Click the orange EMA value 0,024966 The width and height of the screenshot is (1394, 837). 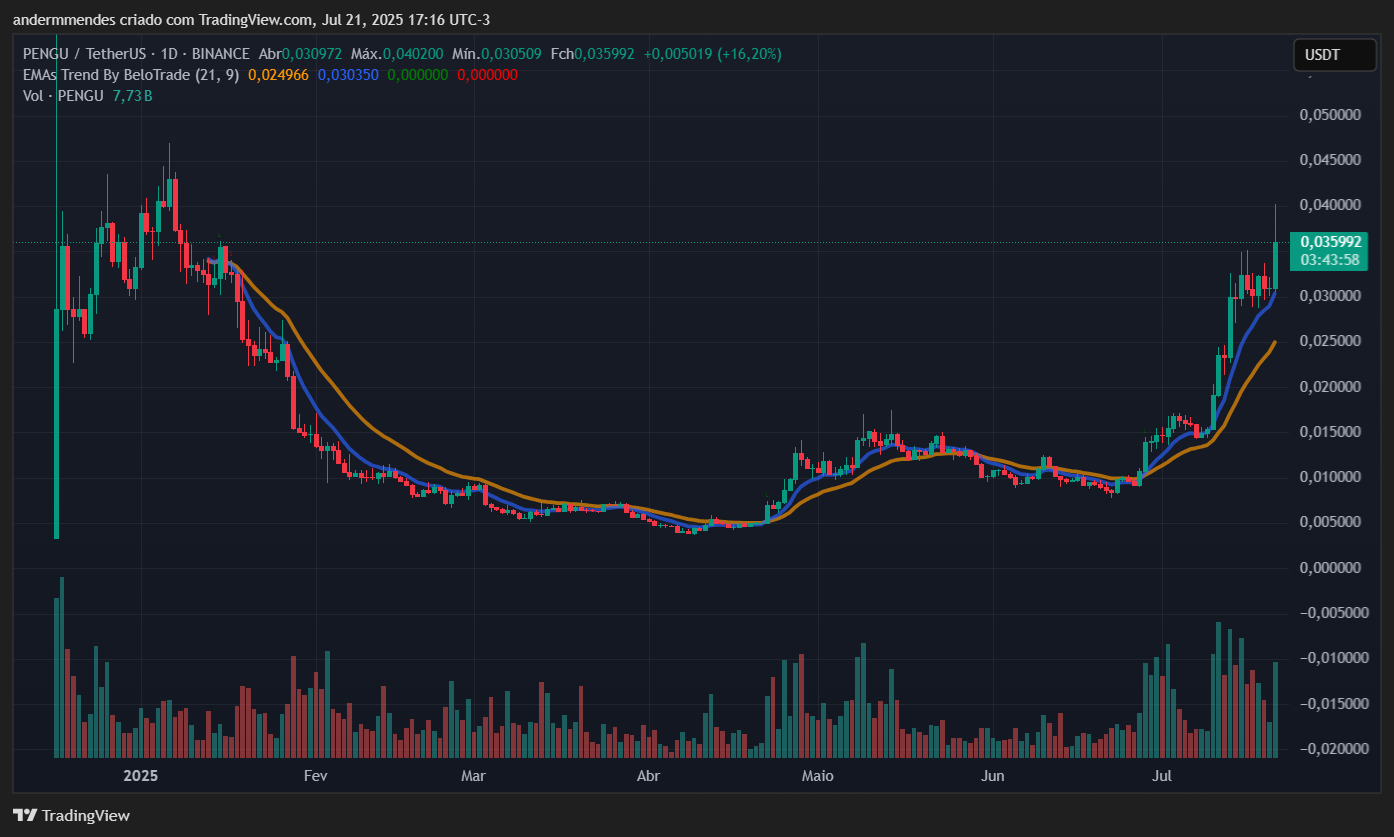[x=279, y=74]
